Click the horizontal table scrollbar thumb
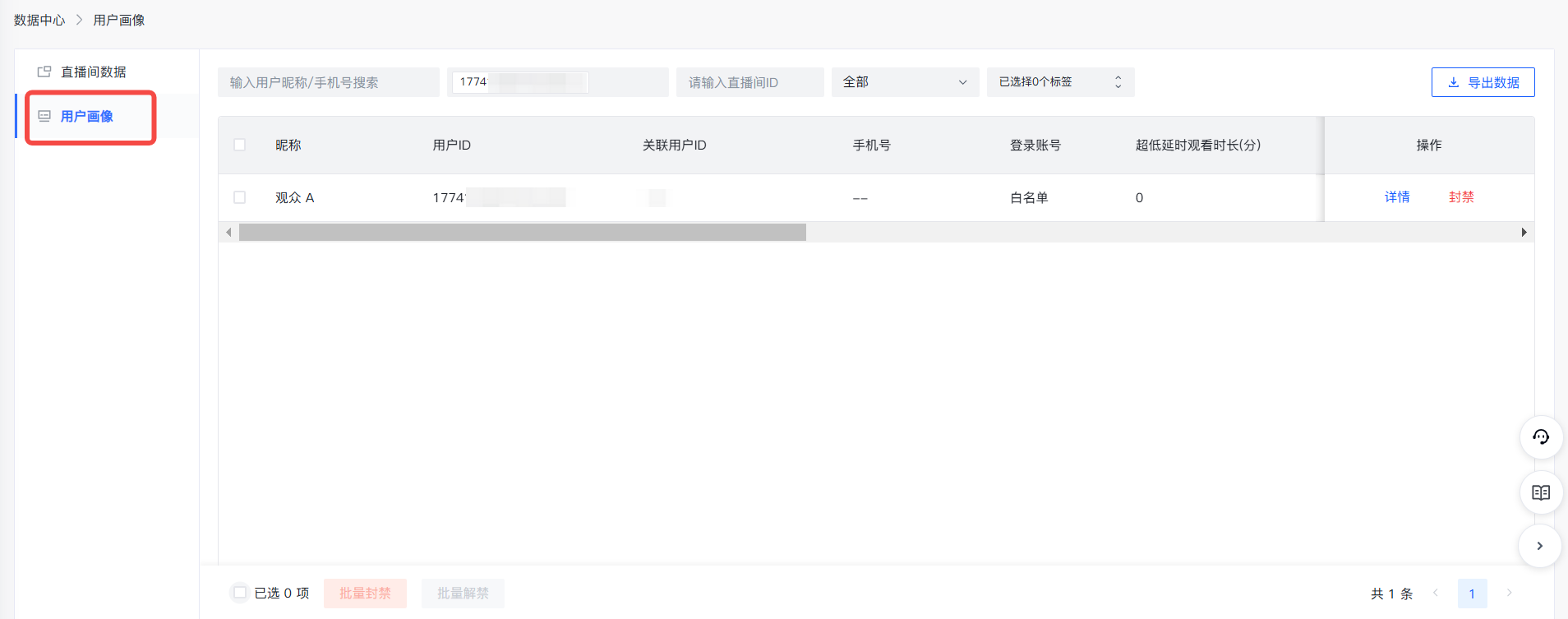Screen dimensions: 1568x619 point(522,233)
